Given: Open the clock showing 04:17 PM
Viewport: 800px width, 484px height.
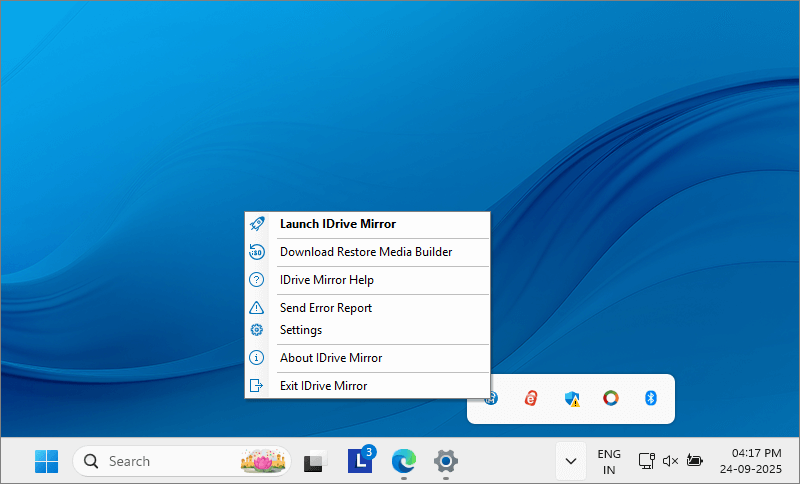Looking at the screenshot, I should pos(751,461).
